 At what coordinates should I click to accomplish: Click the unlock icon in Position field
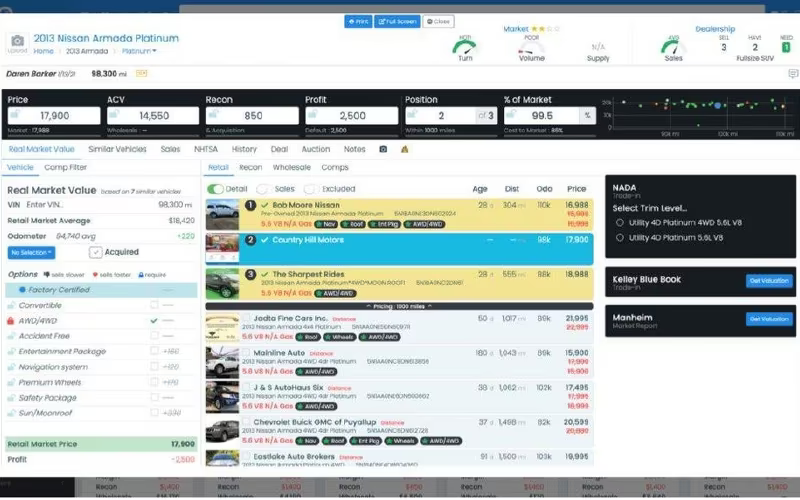413,114
